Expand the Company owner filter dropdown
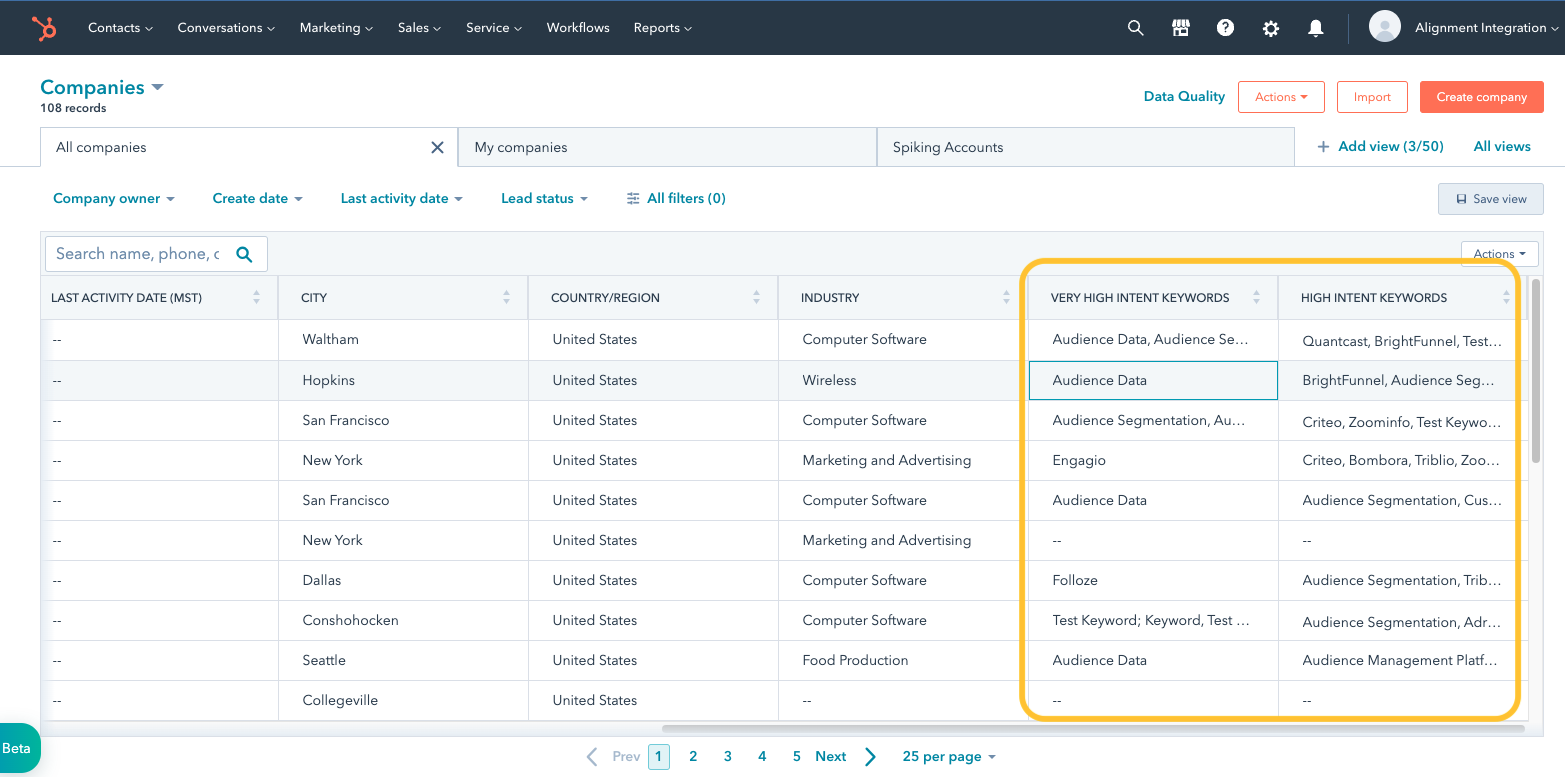 (114, 198)
